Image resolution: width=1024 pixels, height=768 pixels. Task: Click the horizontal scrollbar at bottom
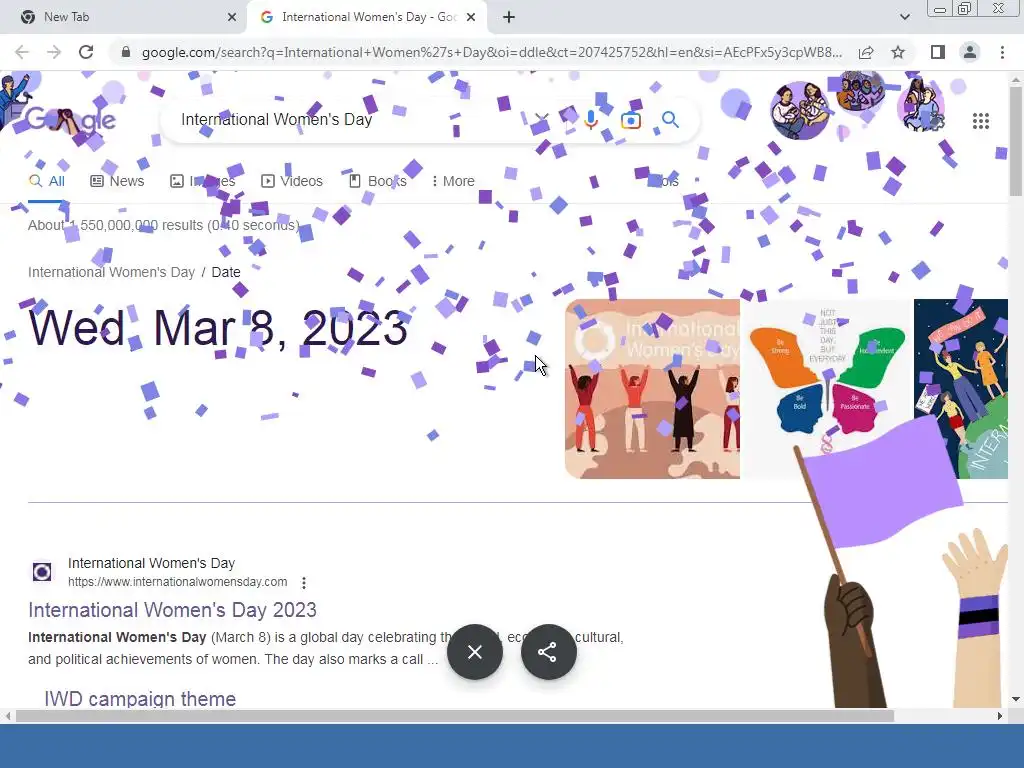(x=455, y=716)
